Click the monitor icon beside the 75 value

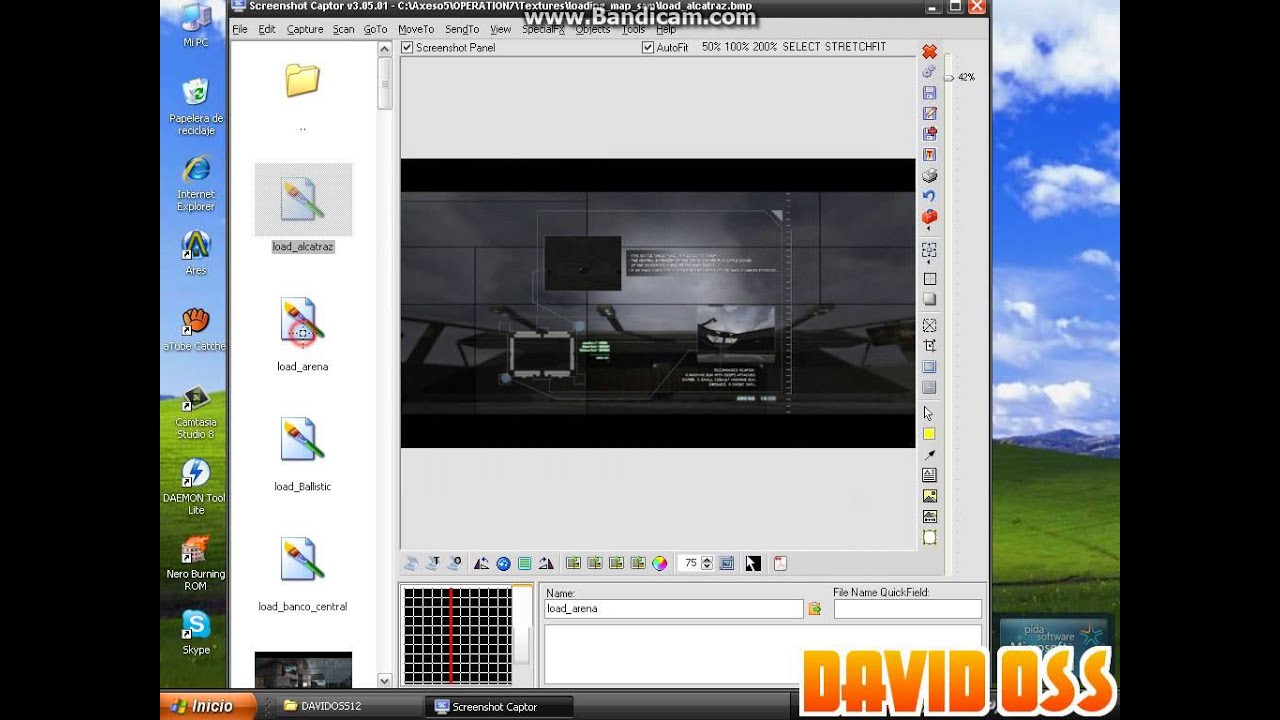click(727, 563)
